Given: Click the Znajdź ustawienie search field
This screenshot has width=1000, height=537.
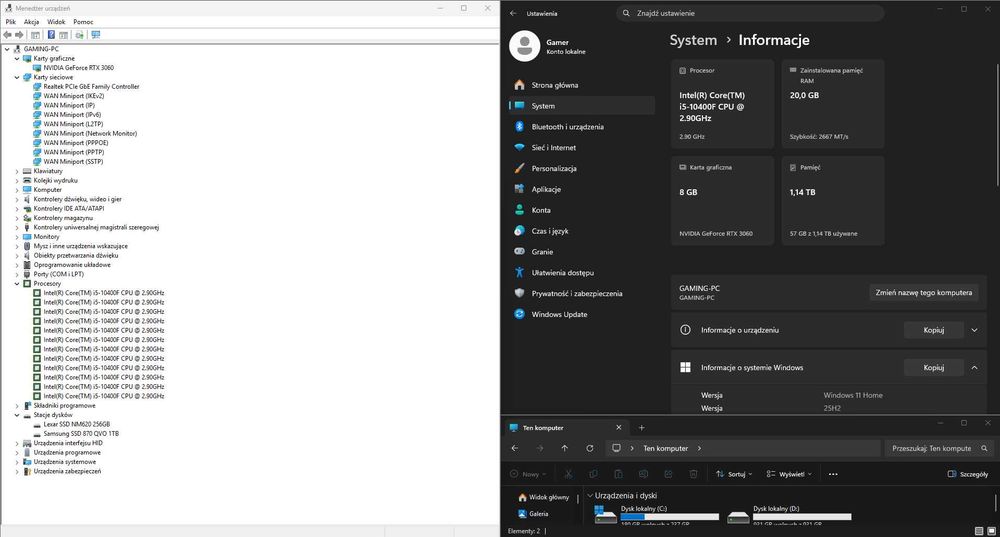Looking at the screenshot, I should 750,13.
